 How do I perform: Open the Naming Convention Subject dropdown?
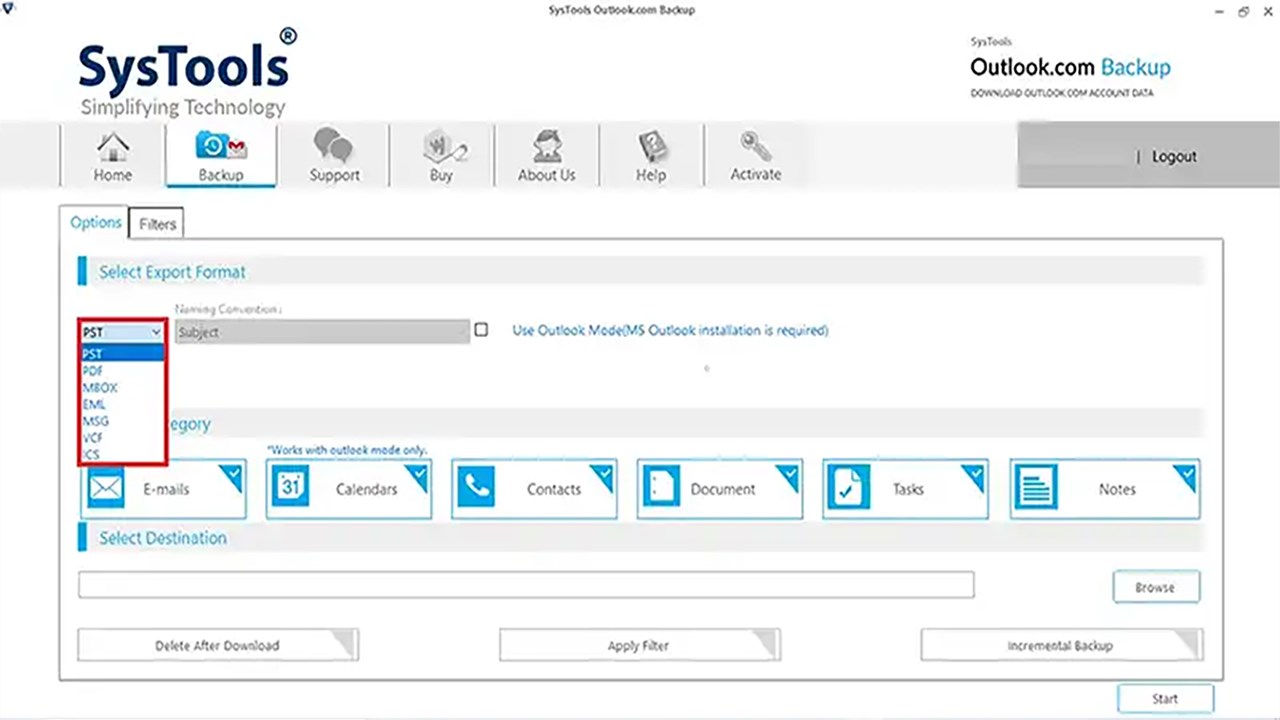[x=322, y=332]
